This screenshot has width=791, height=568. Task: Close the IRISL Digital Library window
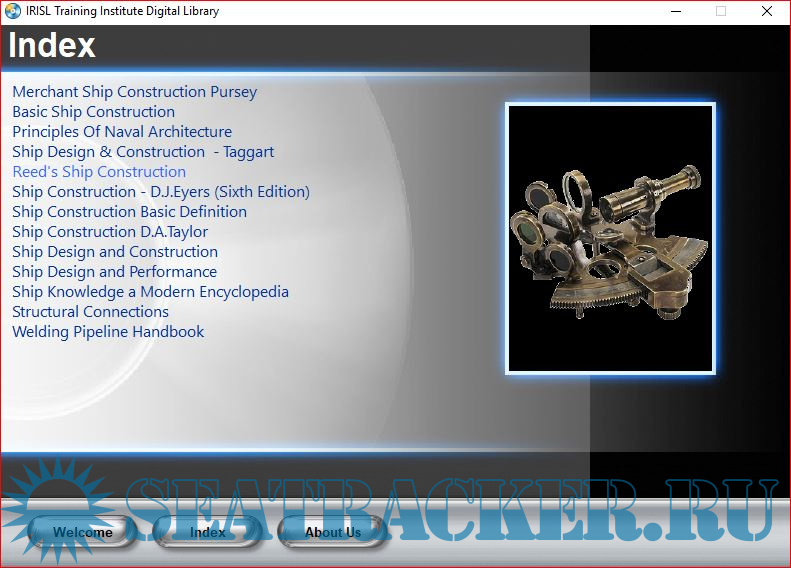coord(766,12)
